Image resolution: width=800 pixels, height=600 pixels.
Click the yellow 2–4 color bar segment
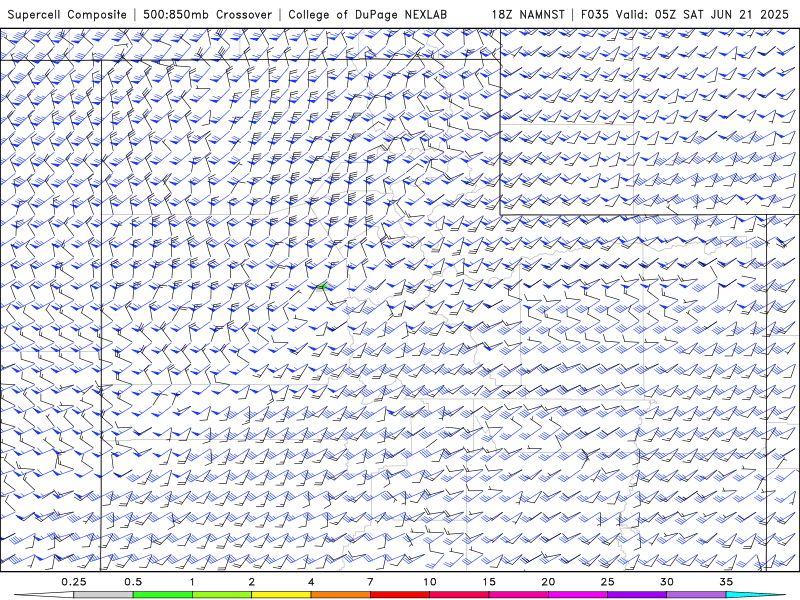[281, 595]
